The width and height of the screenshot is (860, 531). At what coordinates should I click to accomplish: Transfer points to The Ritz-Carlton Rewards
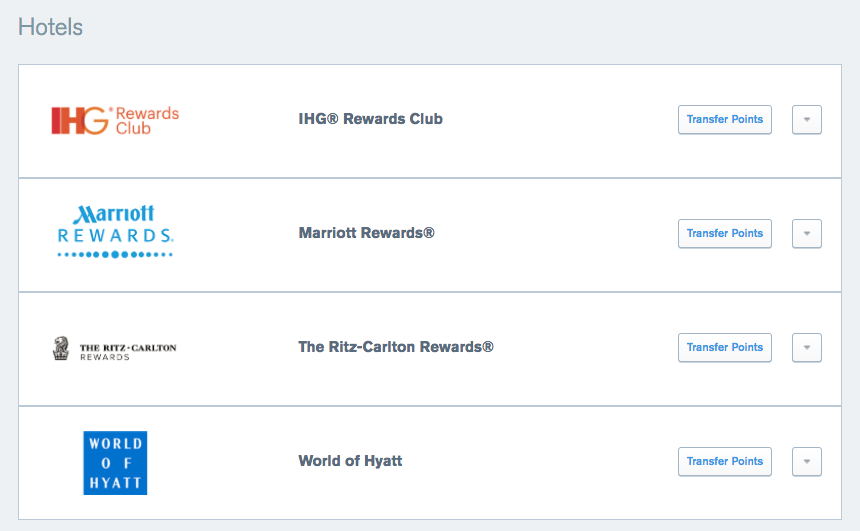coord(725,348)
